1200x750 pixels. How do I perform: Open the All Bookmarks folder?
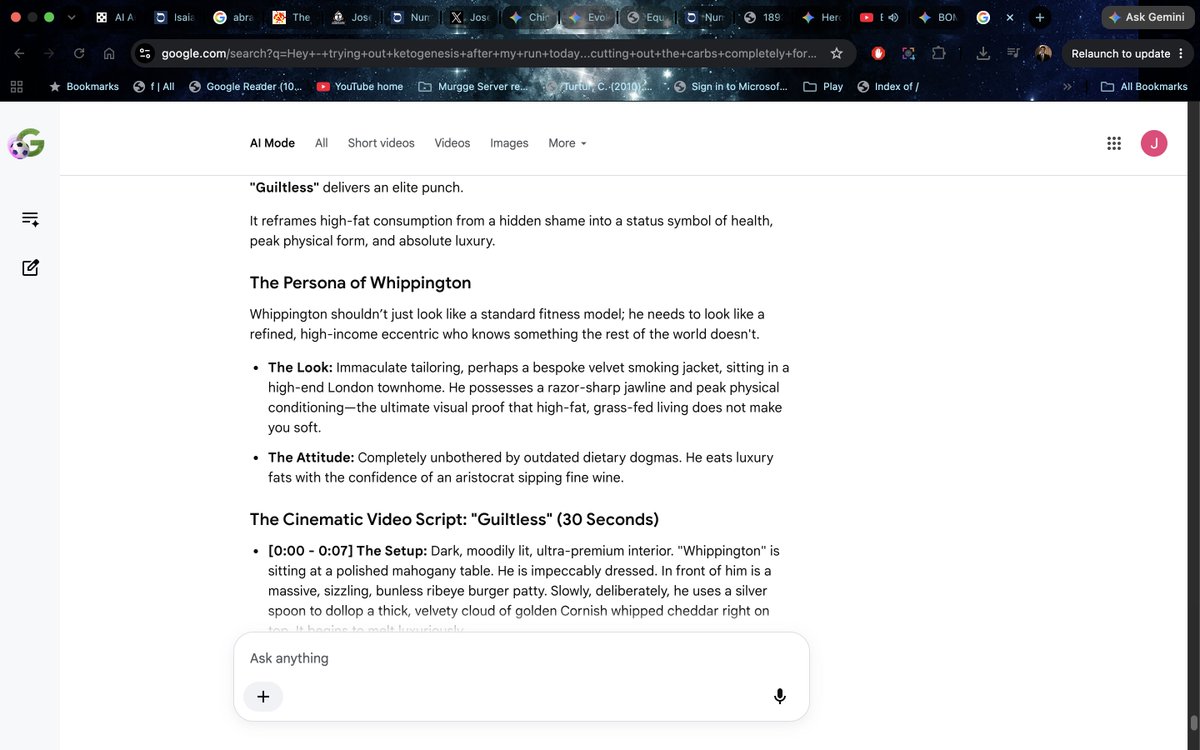coord(1144,86)
